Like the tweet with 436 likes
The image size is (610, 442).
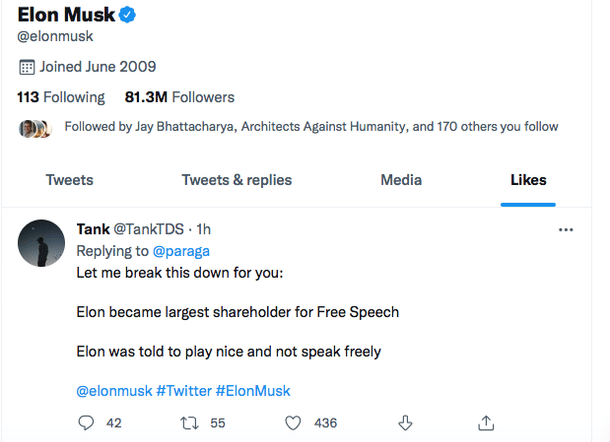coord(295,423)
